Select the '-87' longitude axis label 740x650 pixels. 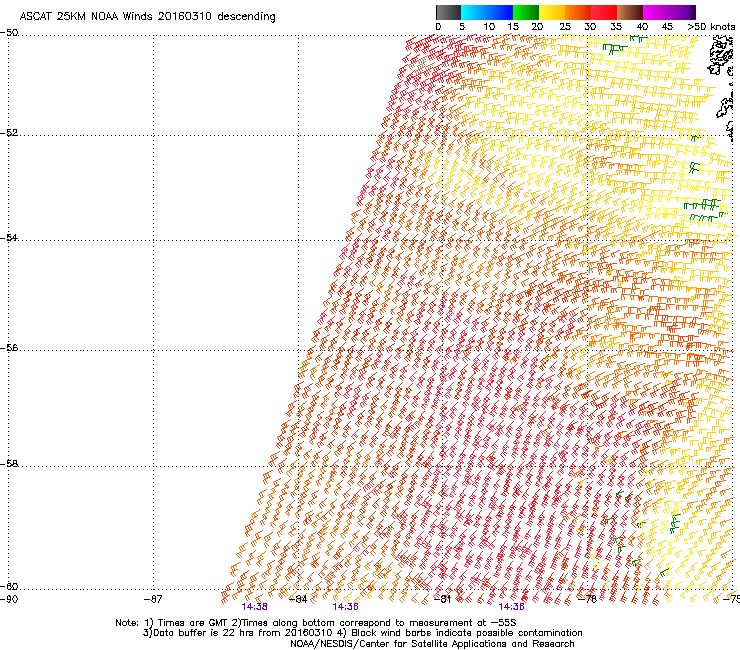click(x=153, y=599)
